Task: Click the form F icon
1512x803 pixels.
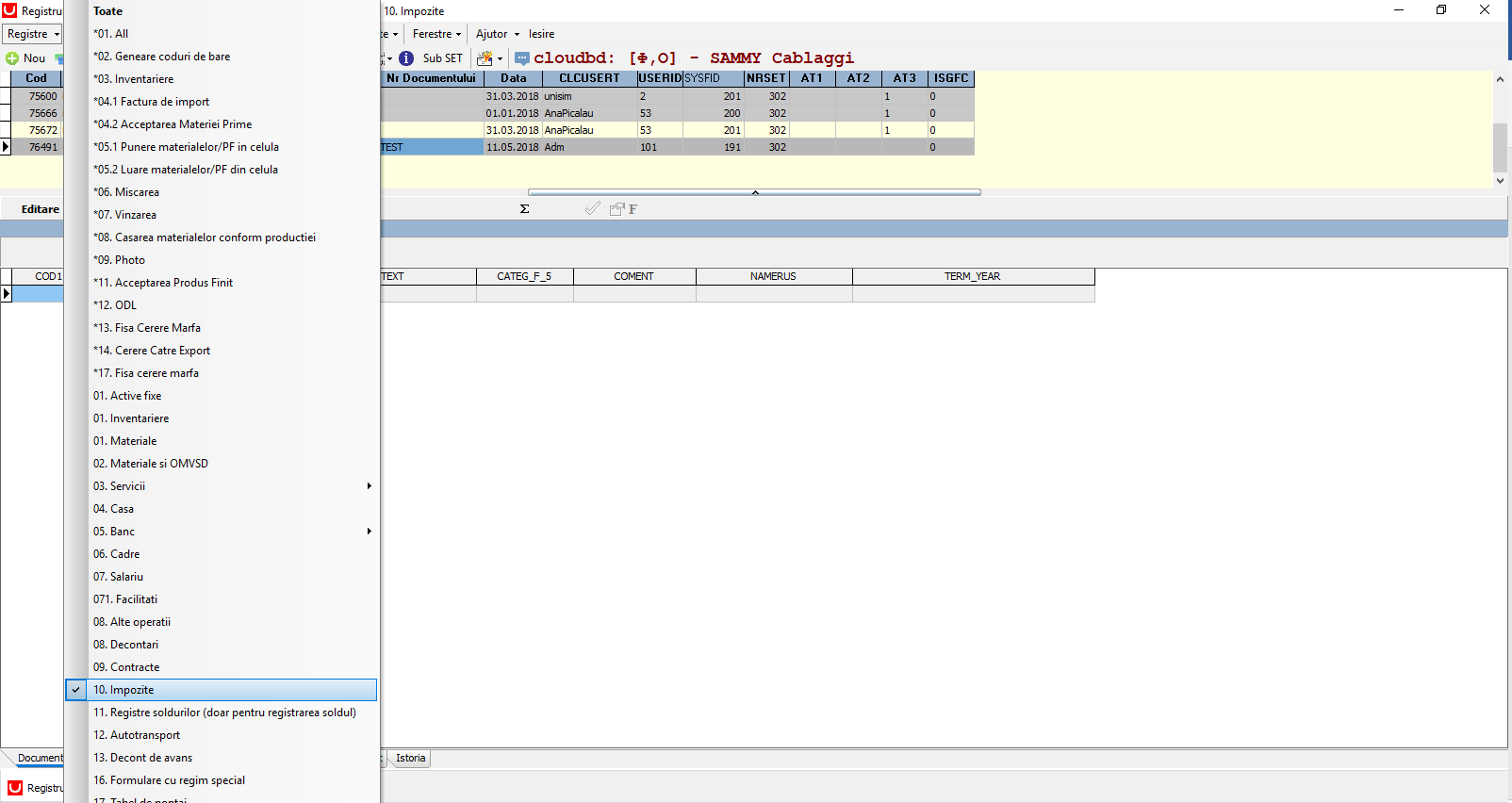Action: tap(623, 209)
